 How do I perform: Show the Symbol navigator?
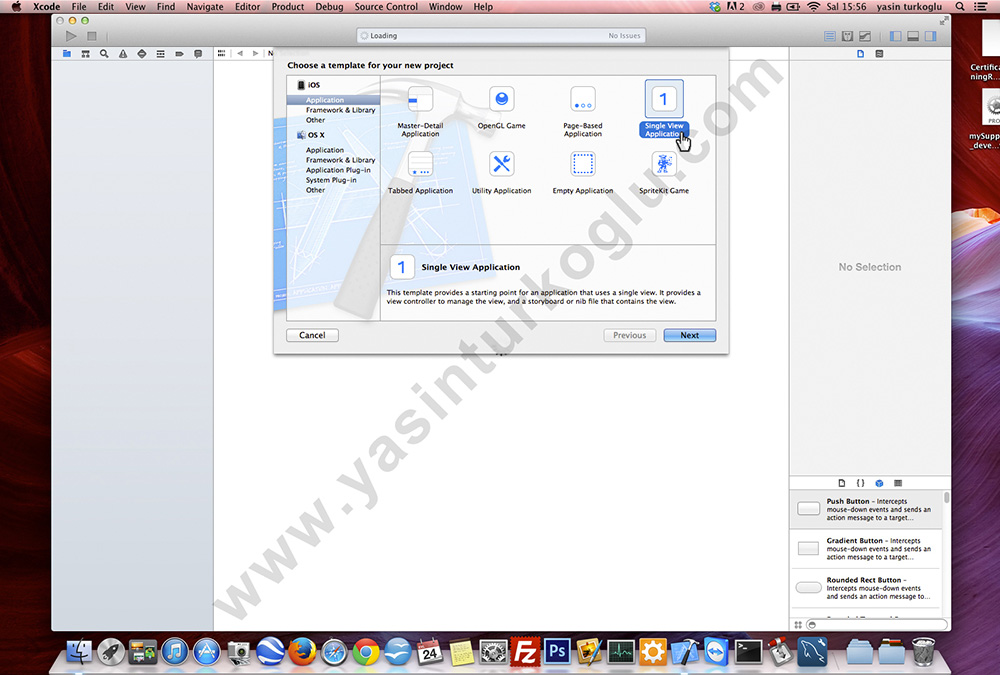(85, 54)
